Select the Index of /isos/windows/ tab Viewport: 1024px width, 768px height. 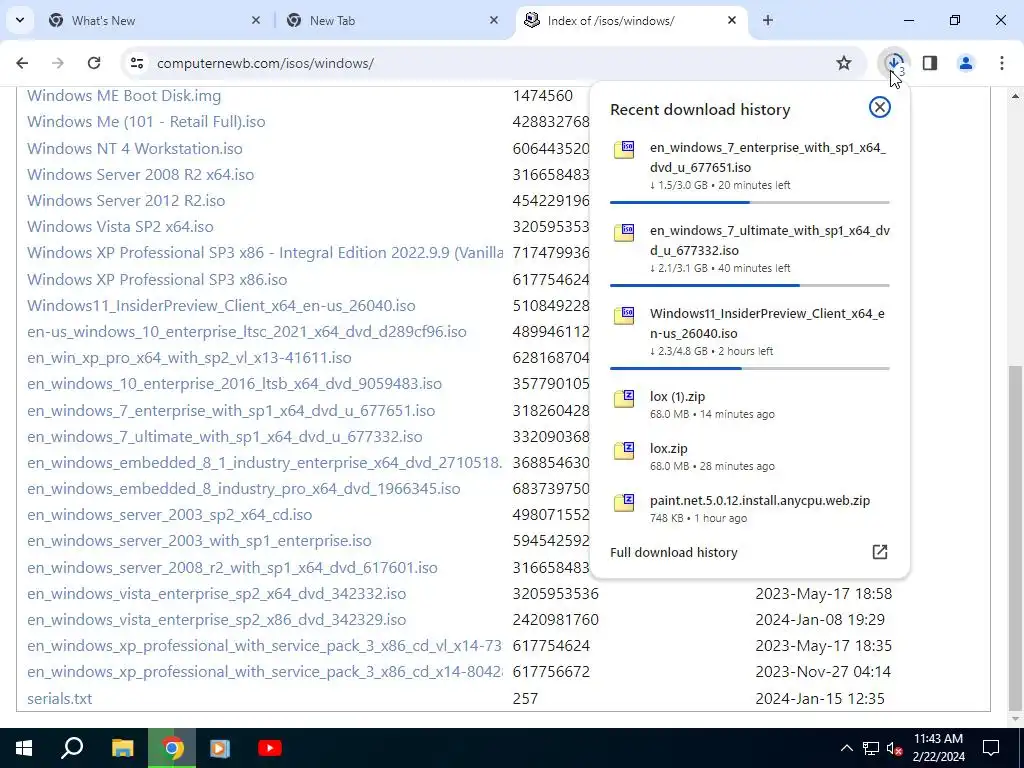click(631, 20)
